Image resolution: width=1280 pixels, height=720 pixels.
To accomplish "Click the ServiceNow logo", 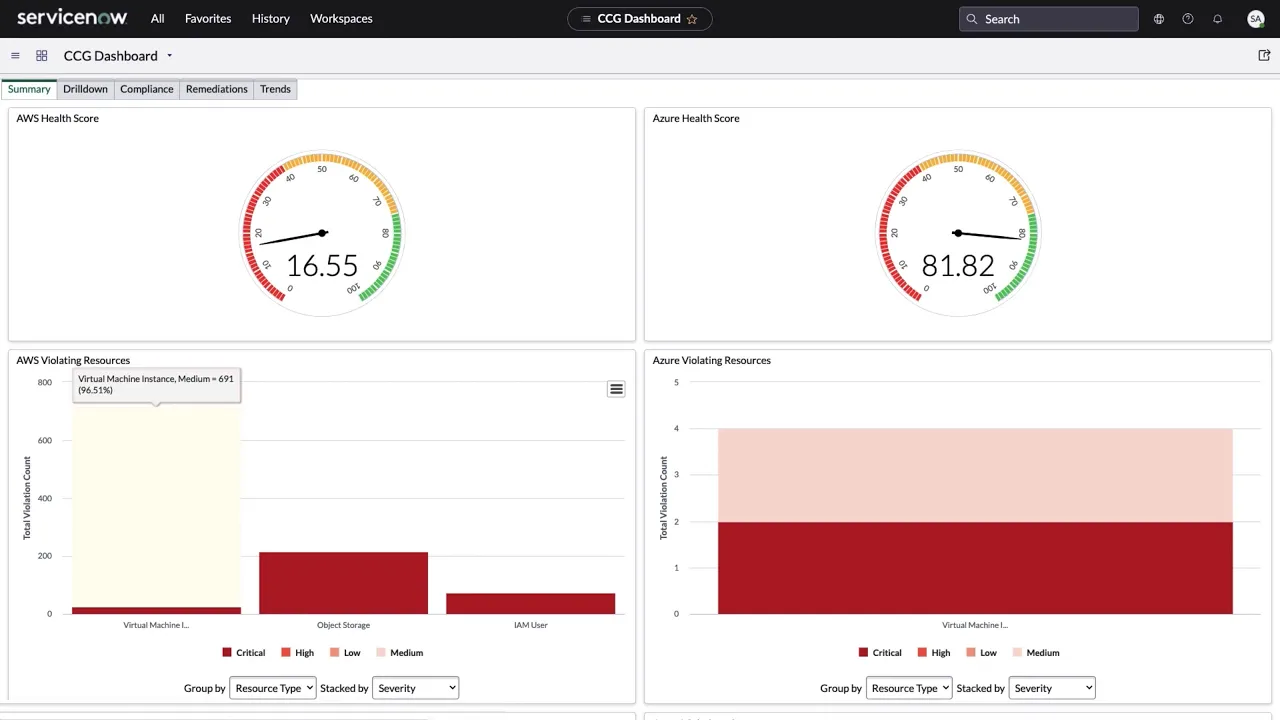I will [72, 18].
